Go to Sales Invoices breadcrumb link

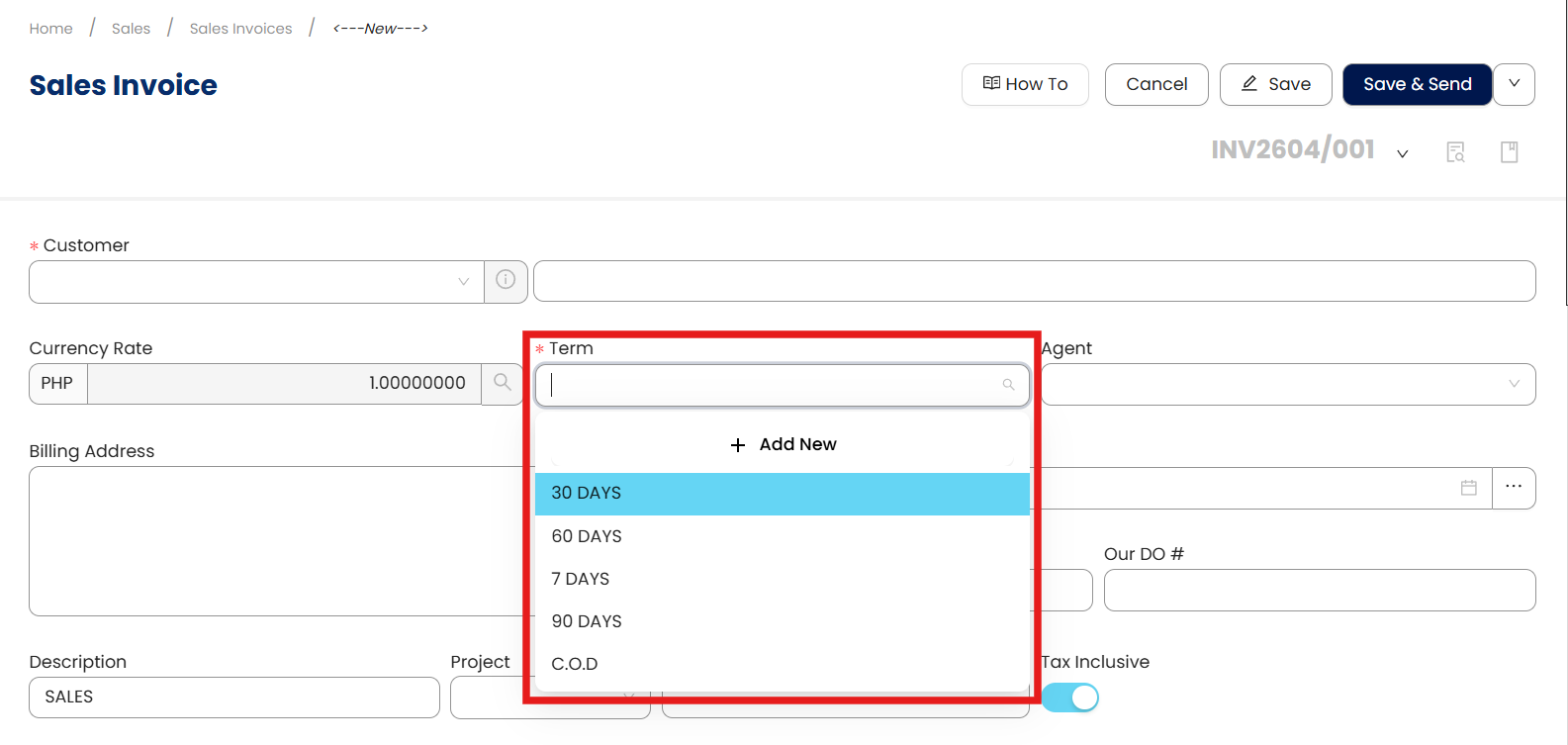pos(240,29)
